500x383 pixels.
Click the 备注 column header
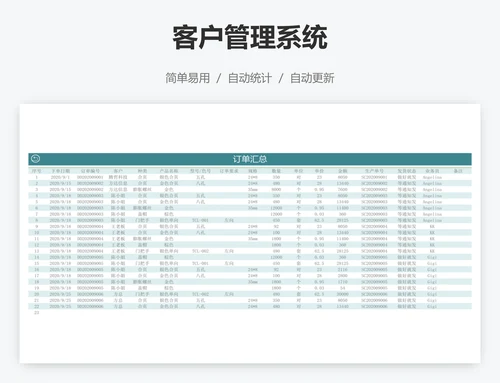point(458,171)
